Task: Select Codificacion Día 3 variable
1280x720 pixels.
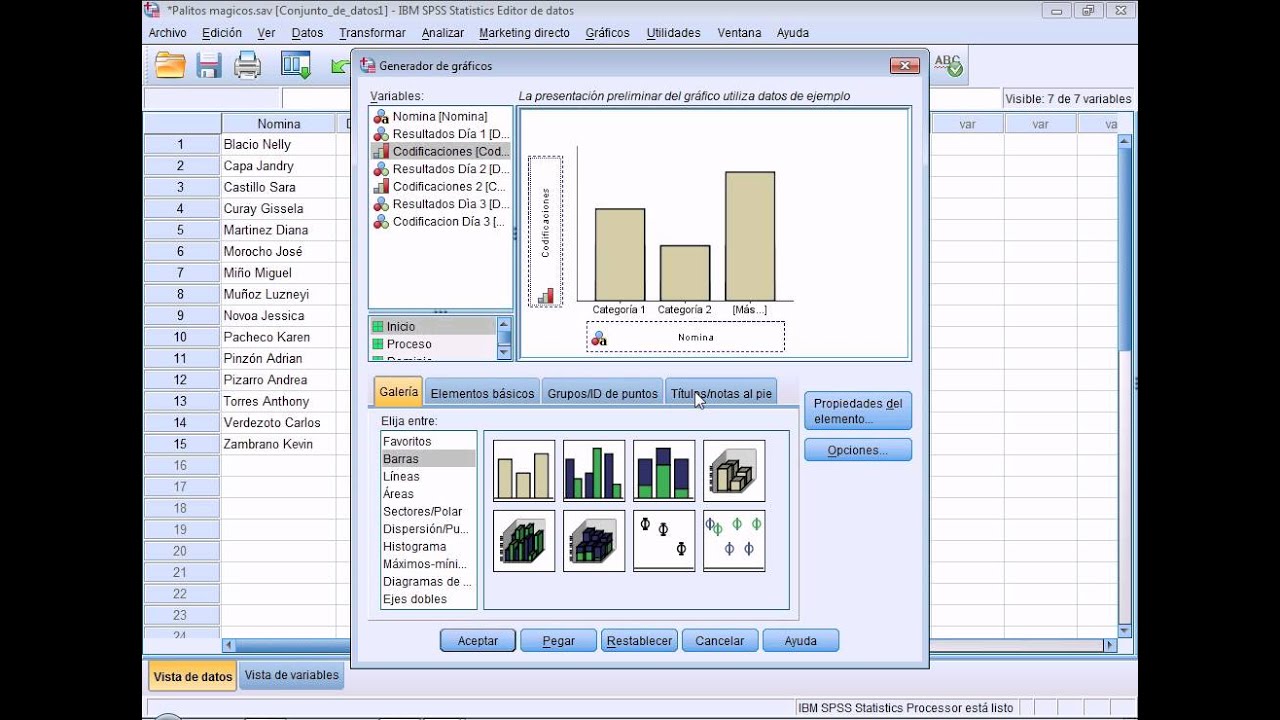Action: coord(440,222)
